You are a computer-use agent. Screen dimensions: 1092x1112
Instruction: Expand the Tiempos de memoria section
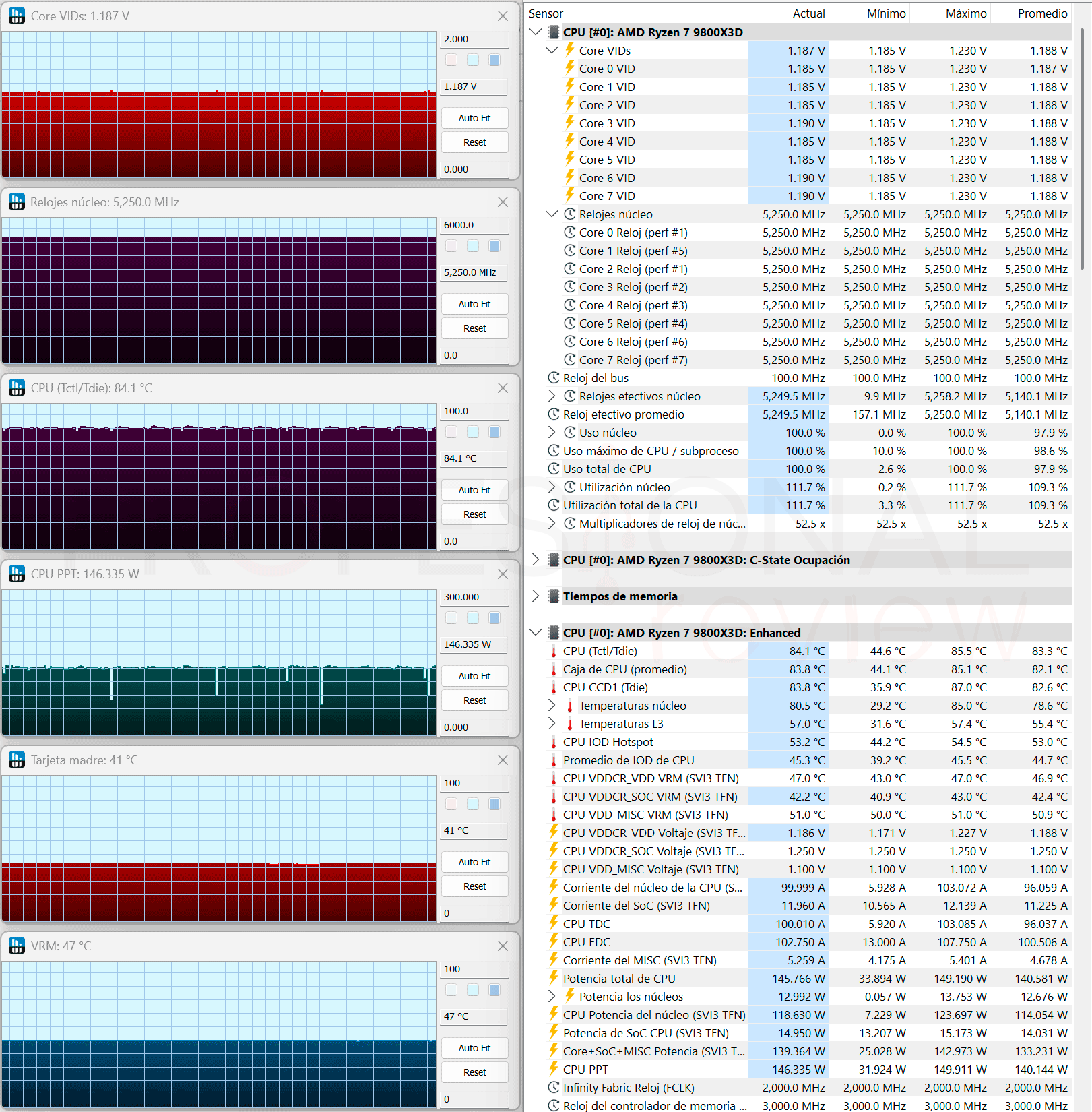pyautogui.click(x=536, y=596)
